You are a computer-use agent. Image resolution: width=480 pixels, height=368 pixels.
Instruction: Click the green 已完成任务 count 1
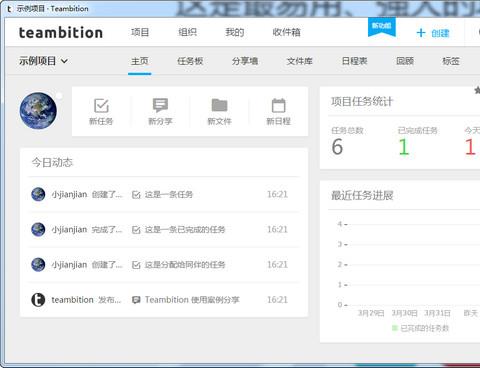[x=404, y=147]
